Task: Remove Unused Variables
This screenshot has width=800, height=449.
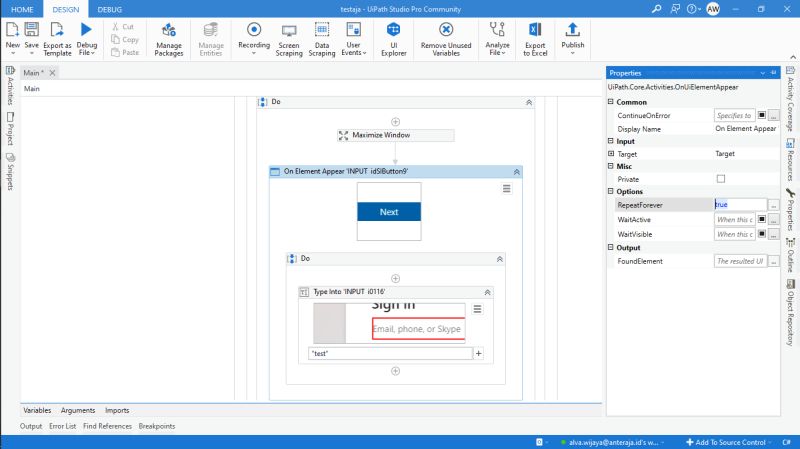Action: click(x=446, y=39)
